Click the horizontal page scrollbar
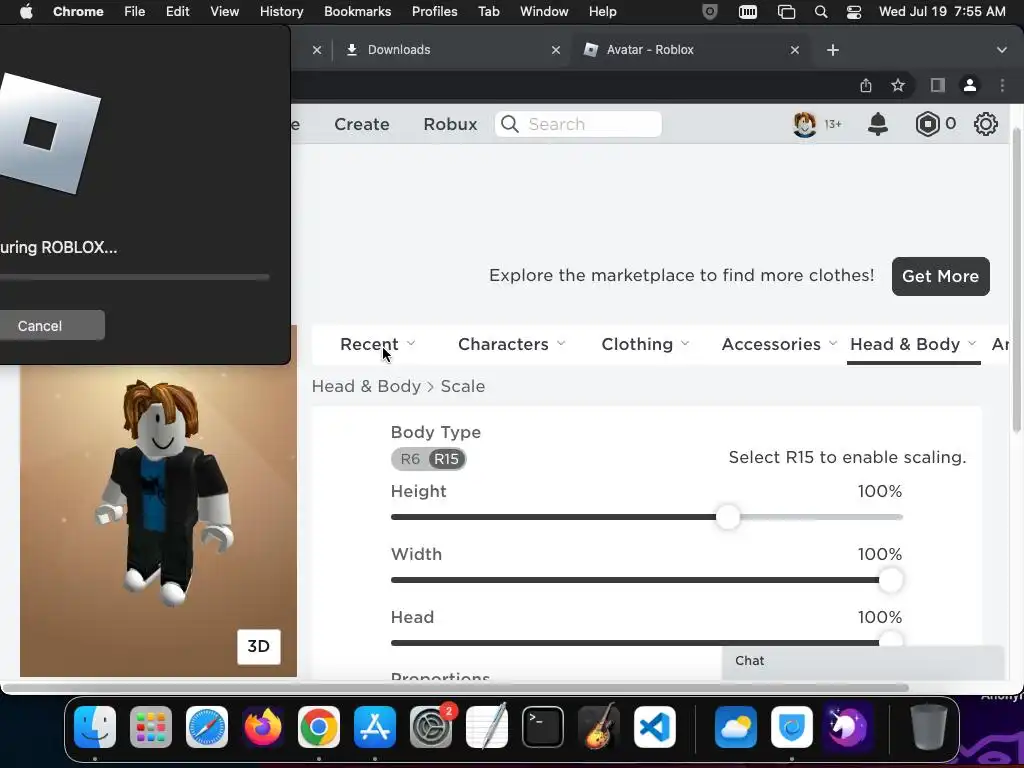Screen dimensions: 1024x768 coord(455,688)
